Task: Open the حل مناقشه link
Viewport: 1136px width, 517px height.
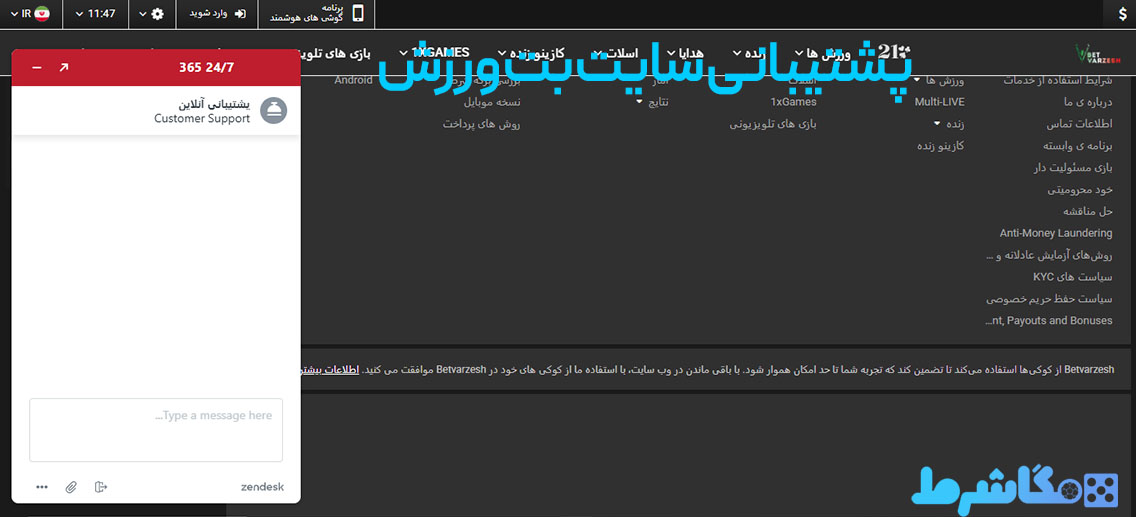Action: coord(1087,211)
